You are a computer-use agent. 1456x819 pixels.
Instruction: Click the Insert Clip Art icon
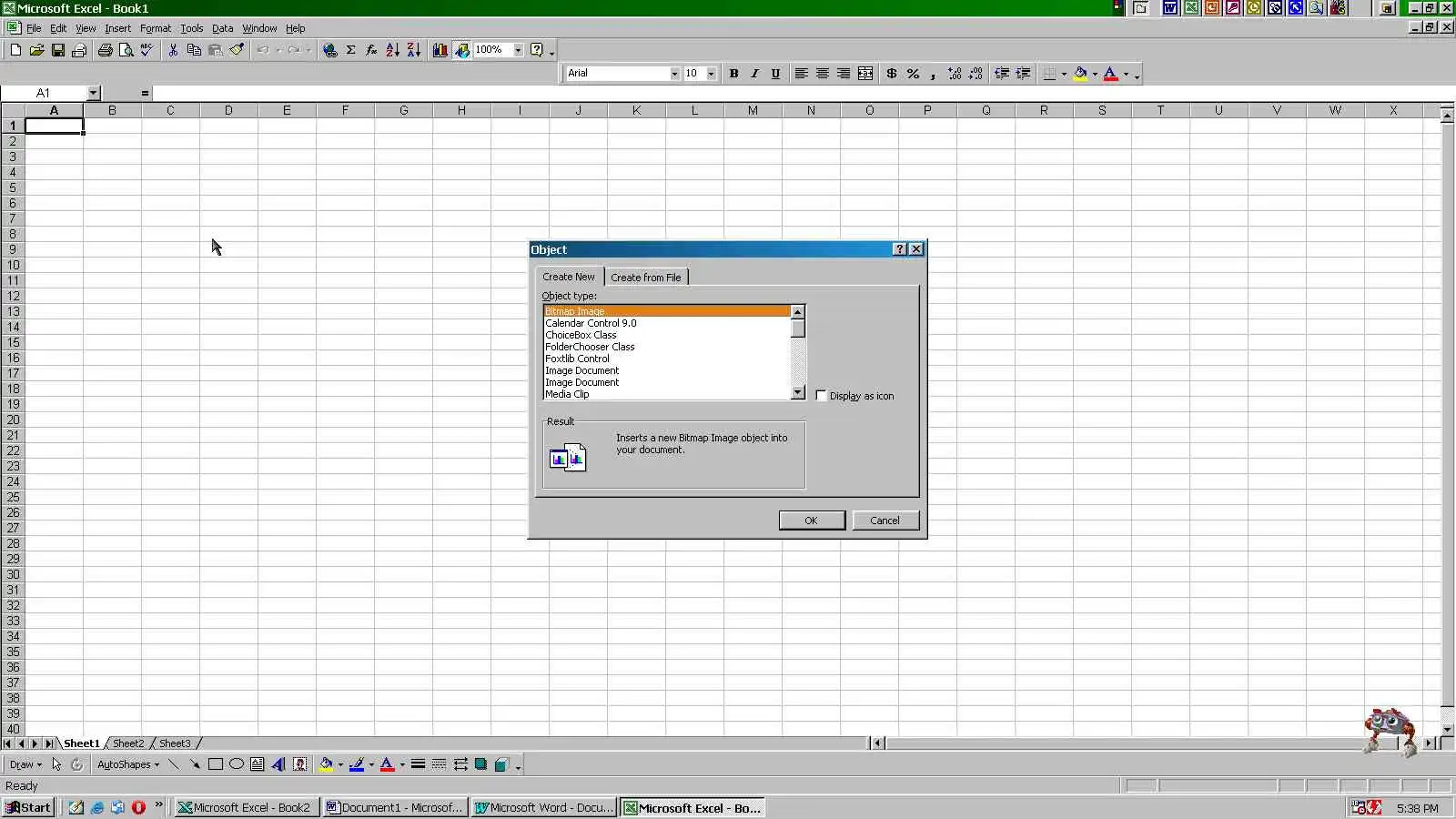tap(299, 764)
